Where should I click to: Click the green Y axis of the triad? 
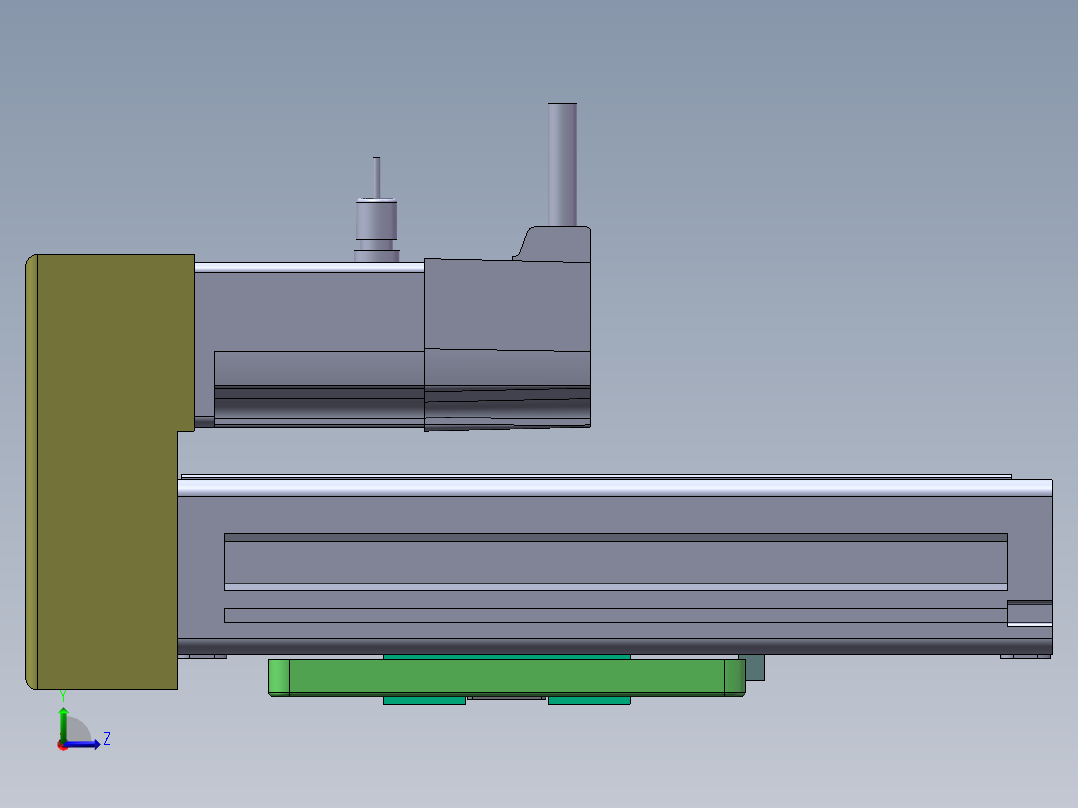(x=63, y=723)
